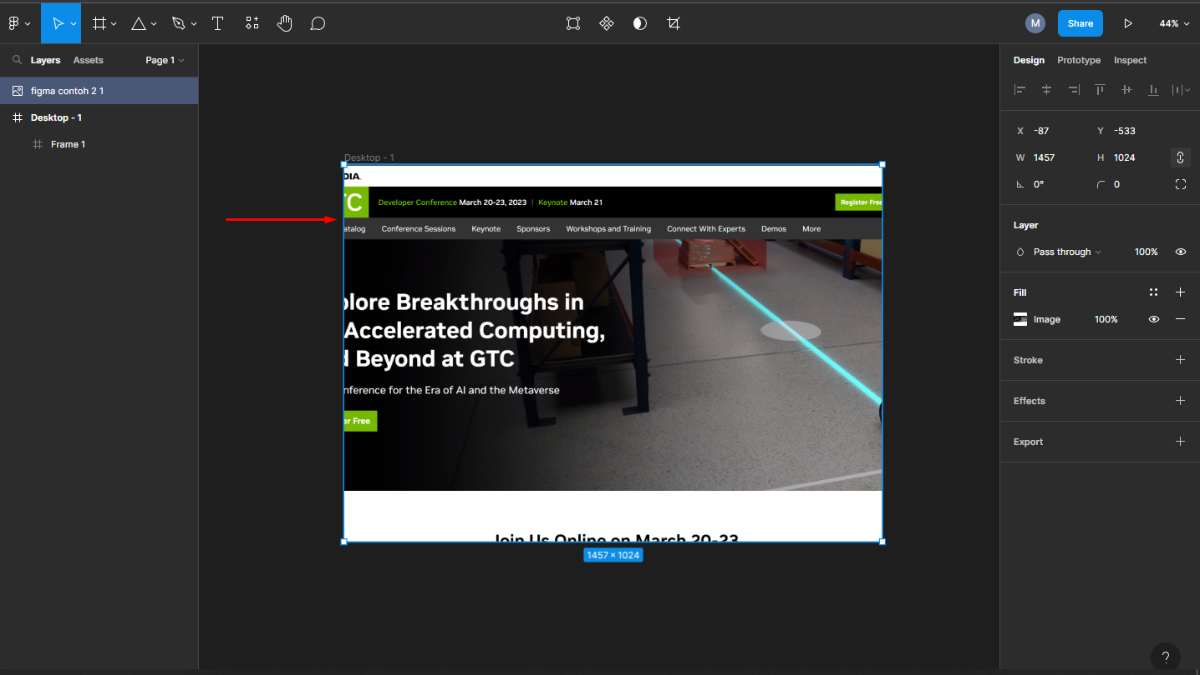Expand Pen tool options dropdown arrow
1200x675 pixels.
click(193, 23)
